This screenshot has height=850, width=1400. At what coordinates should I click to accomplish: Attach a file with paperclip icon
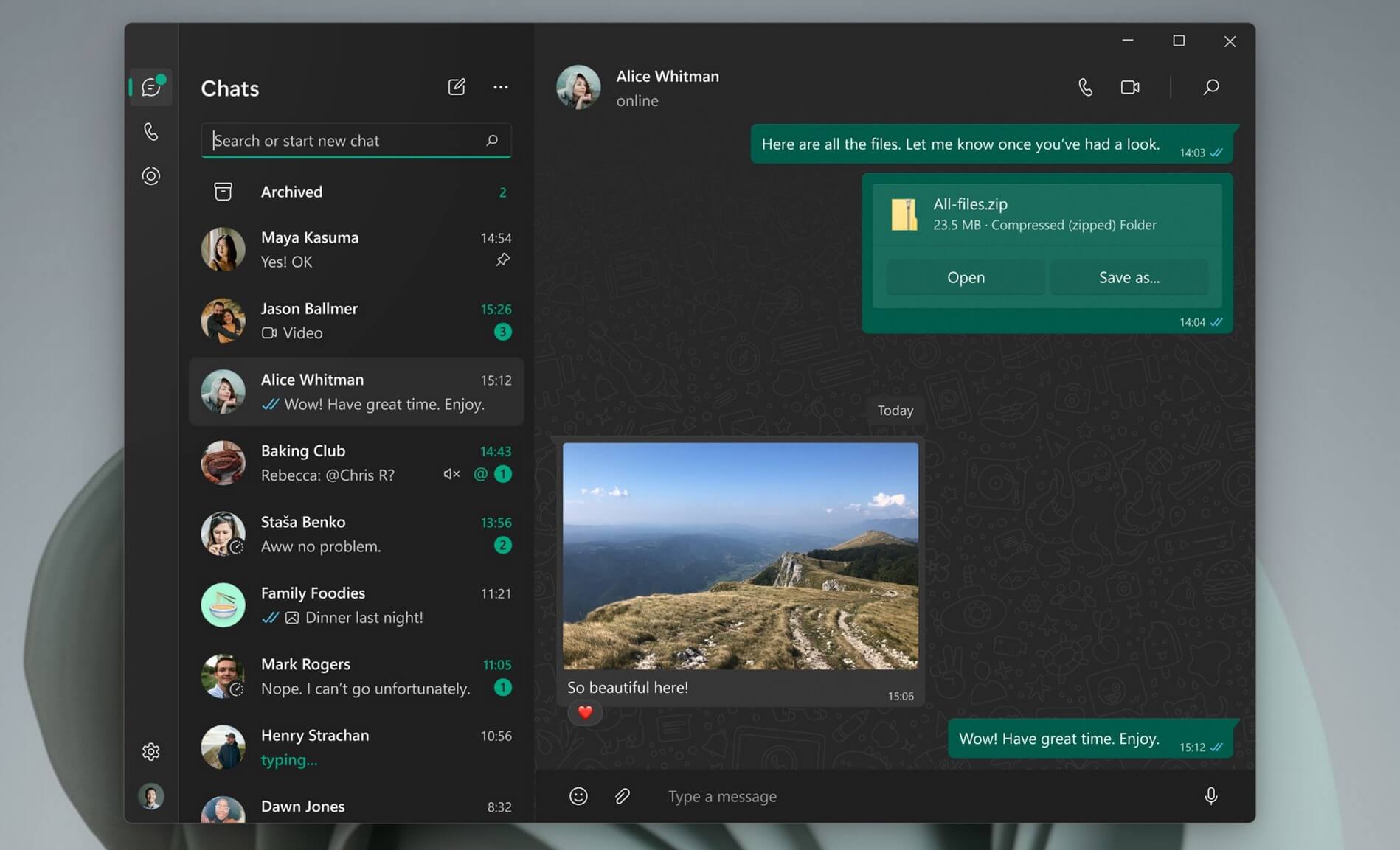pos(623,796)
